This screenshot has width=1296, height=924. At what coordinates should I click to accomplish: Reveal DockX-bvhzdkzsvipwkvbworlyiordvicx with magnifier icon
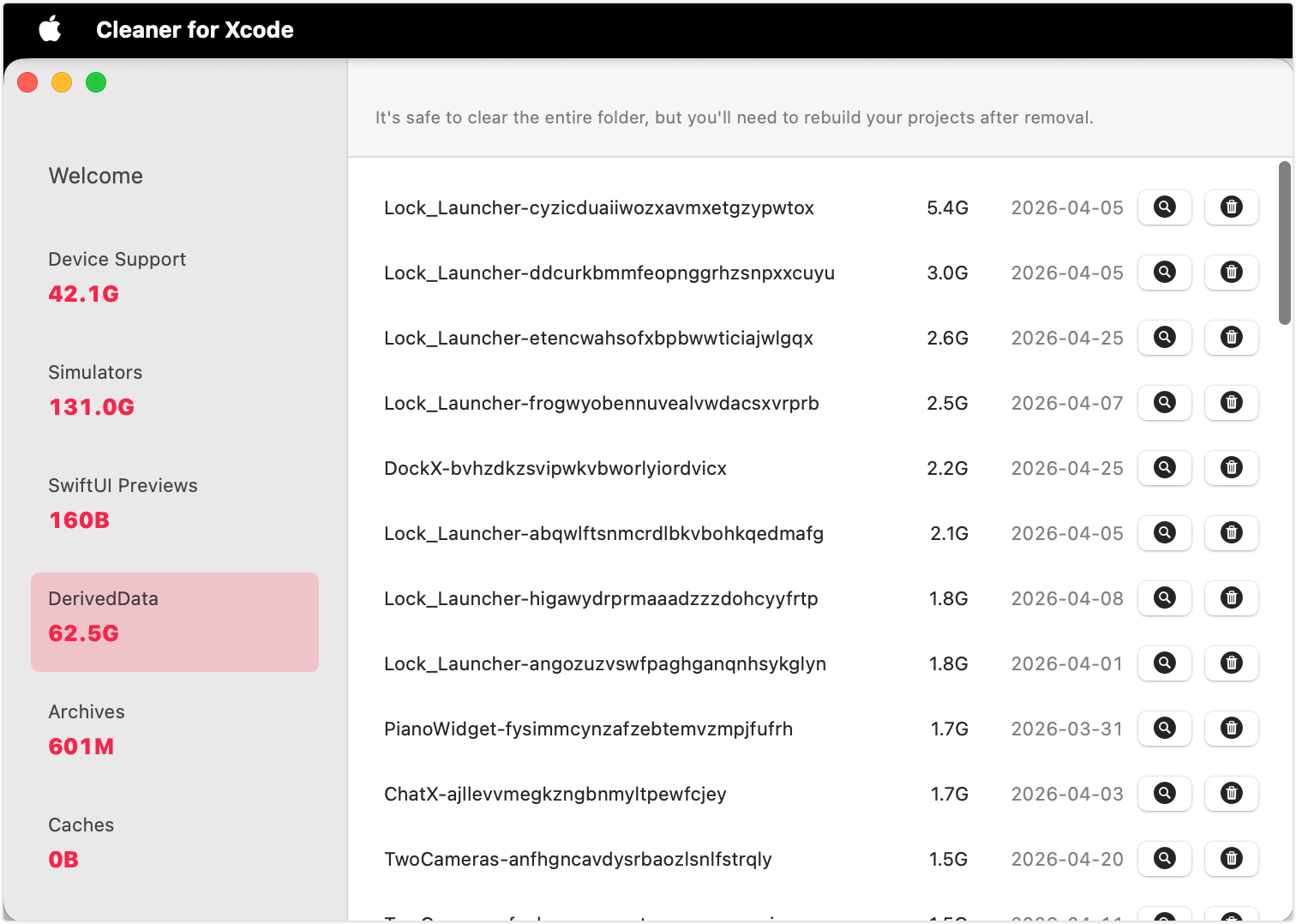pos(1165,468)
